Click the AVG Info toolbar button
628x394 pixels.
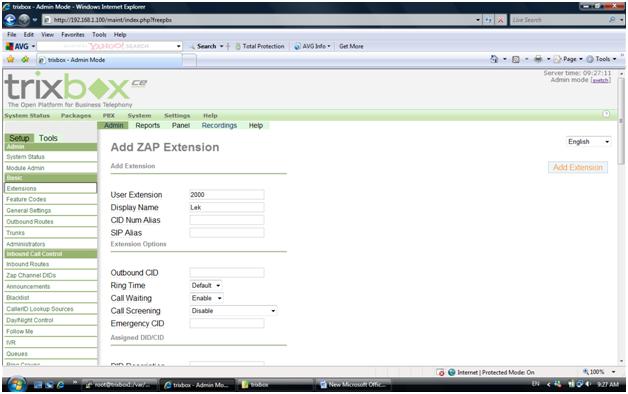click(x=312, y=46)
